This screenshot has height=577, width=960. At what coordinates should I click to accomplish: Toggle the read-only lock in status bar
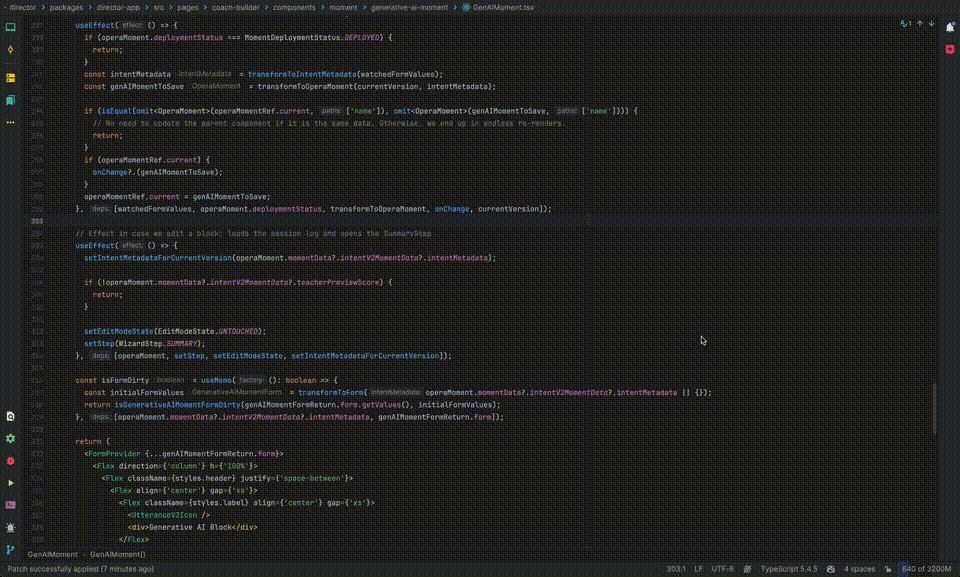point(888,569)
